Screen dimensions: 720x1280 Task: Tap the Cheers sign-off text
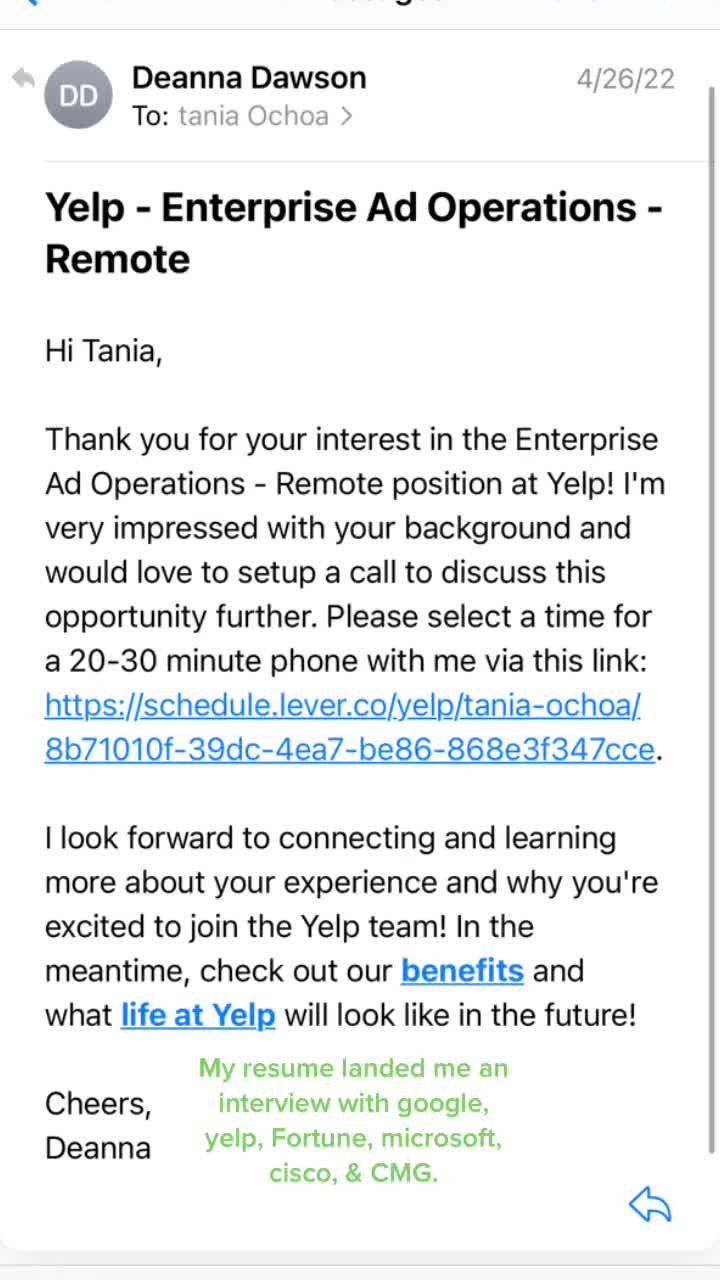98,1103
